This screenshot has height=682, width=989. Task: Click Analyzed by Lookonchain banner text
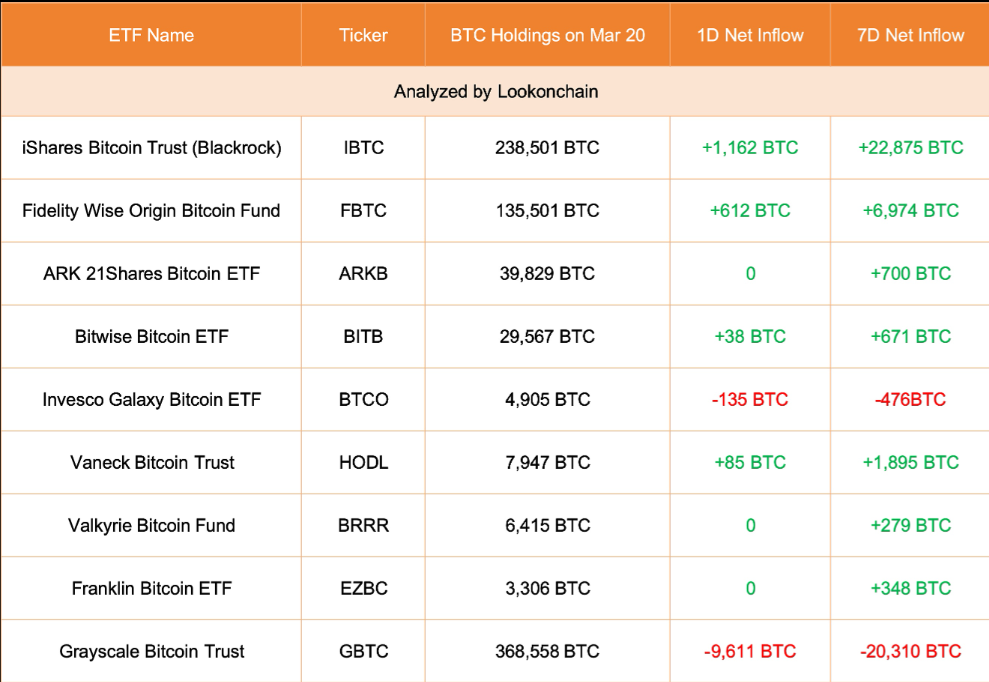496,92
